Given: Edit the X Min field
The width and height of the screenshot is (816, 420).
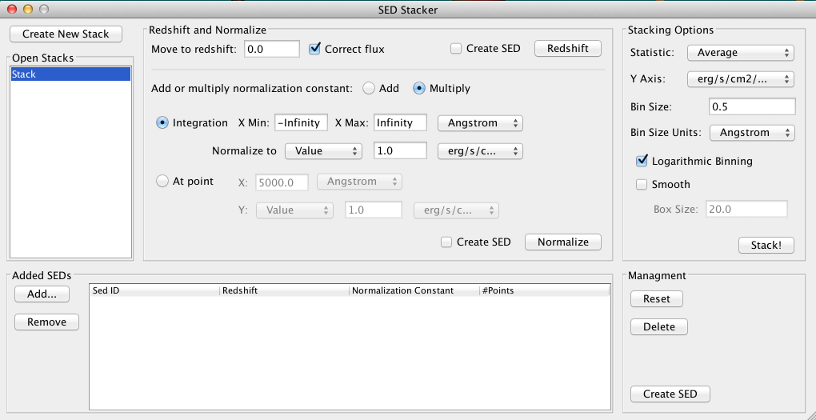Looking at the screenshot, I should pos(301,123).
